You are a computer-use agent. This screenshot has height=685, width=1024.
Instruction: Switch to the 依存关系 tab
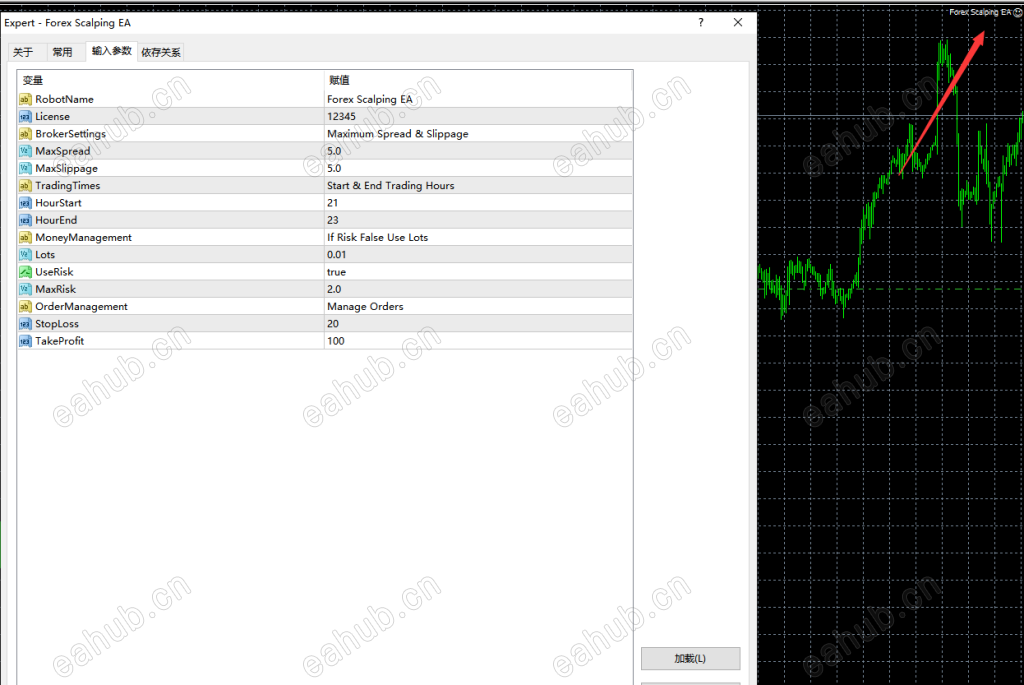(x=161, y=52)
